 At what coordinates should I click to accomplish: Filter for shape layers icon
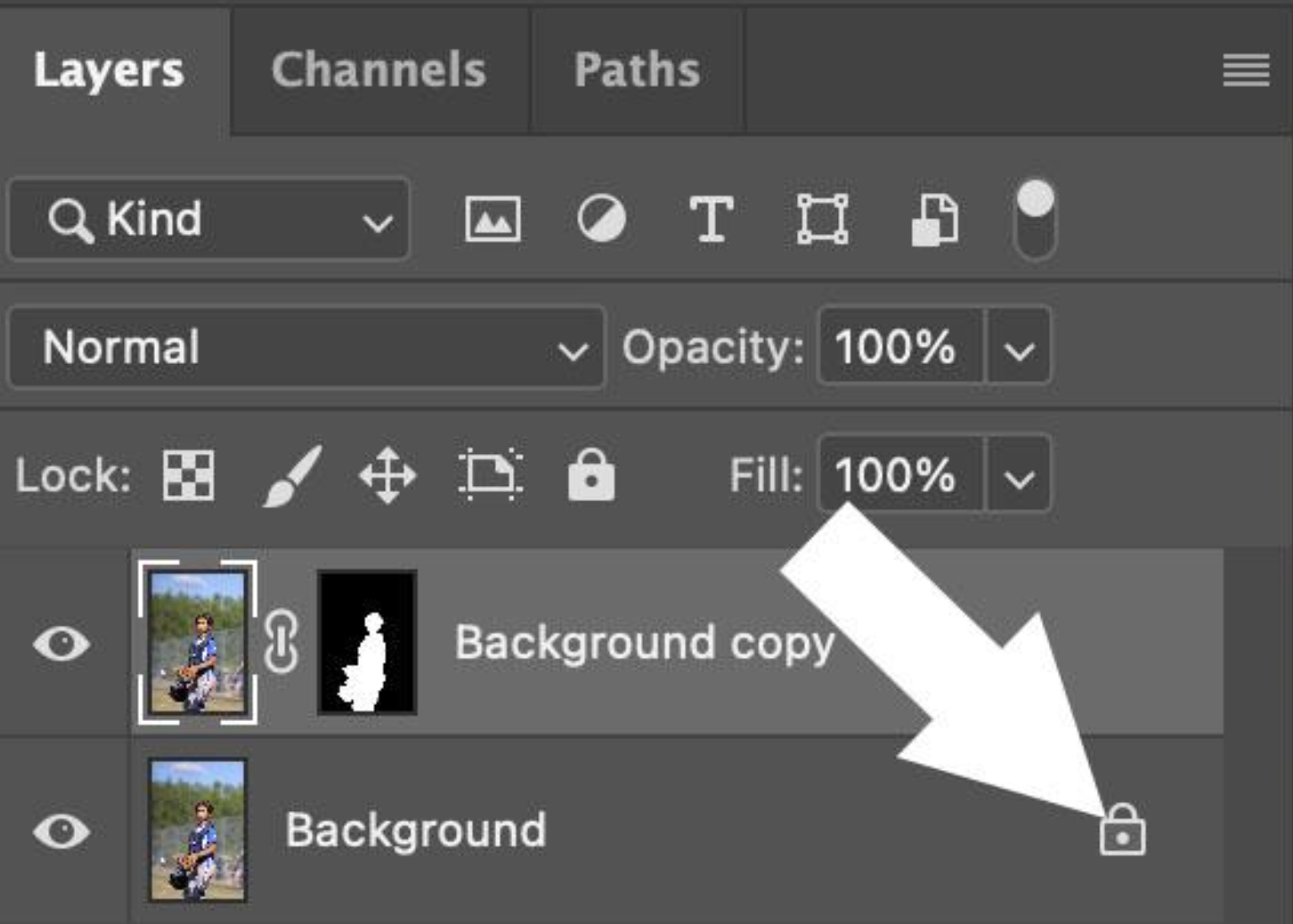tap(822, 219)
